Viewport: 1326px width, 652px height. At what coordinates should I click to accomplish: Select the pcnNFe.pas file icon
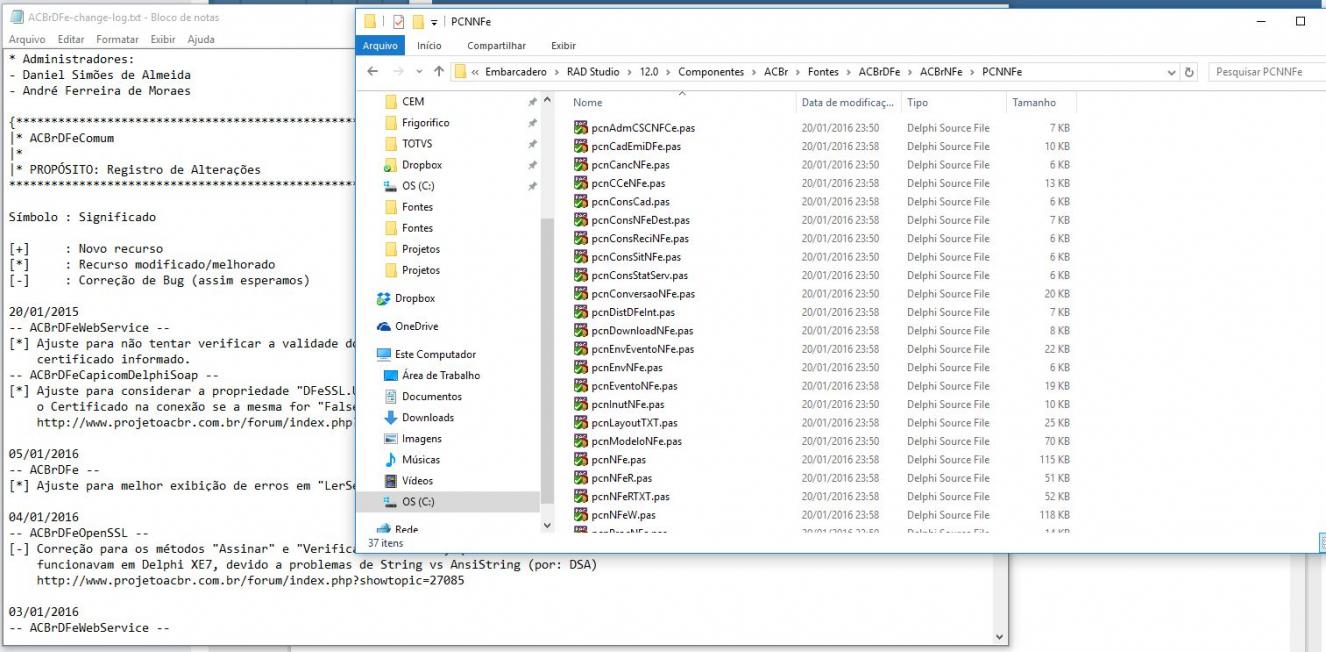tap(581, 459)
